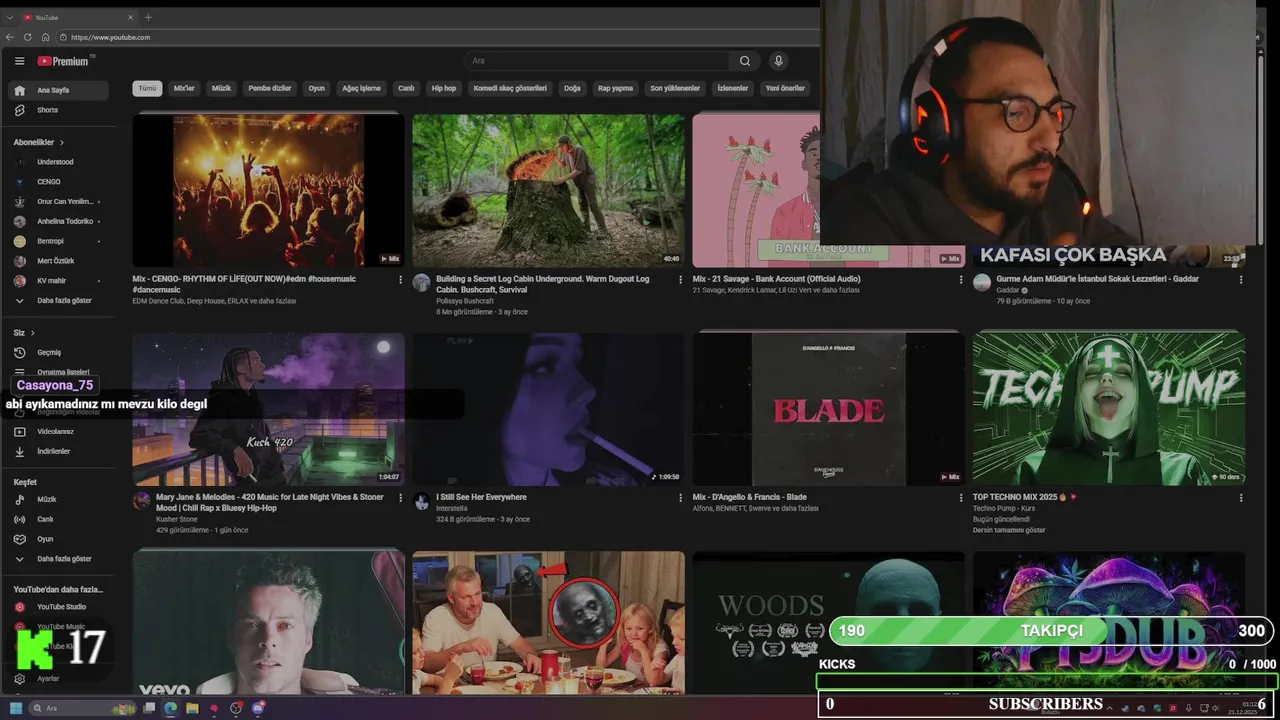This screenshot has width=1280, height=720.
Task: Select Yeni öneriler chip
Action: (x=785, y=88)
